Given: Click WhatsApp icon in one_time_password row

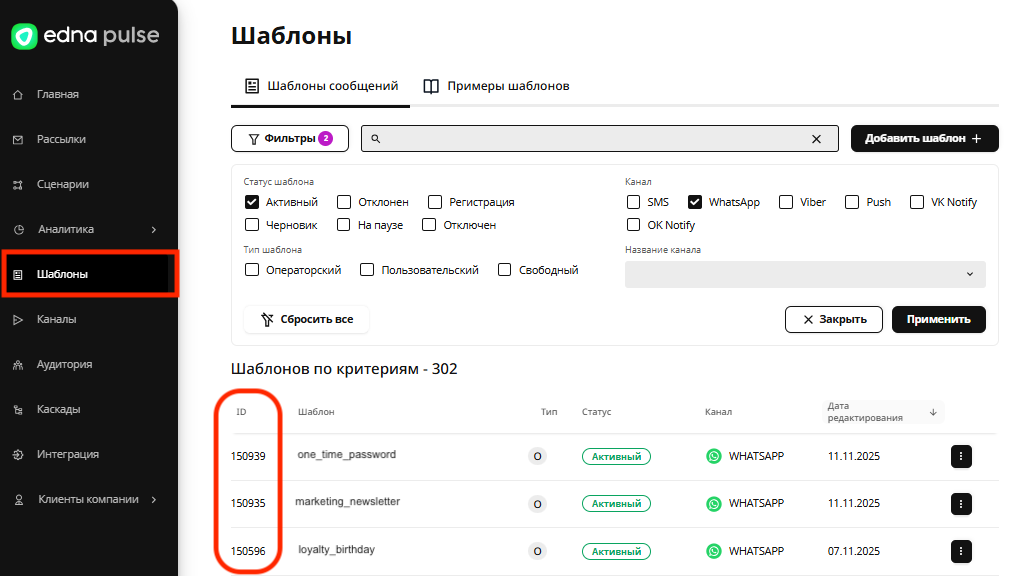Looking at the screenshot, I should tap(714, 456).
